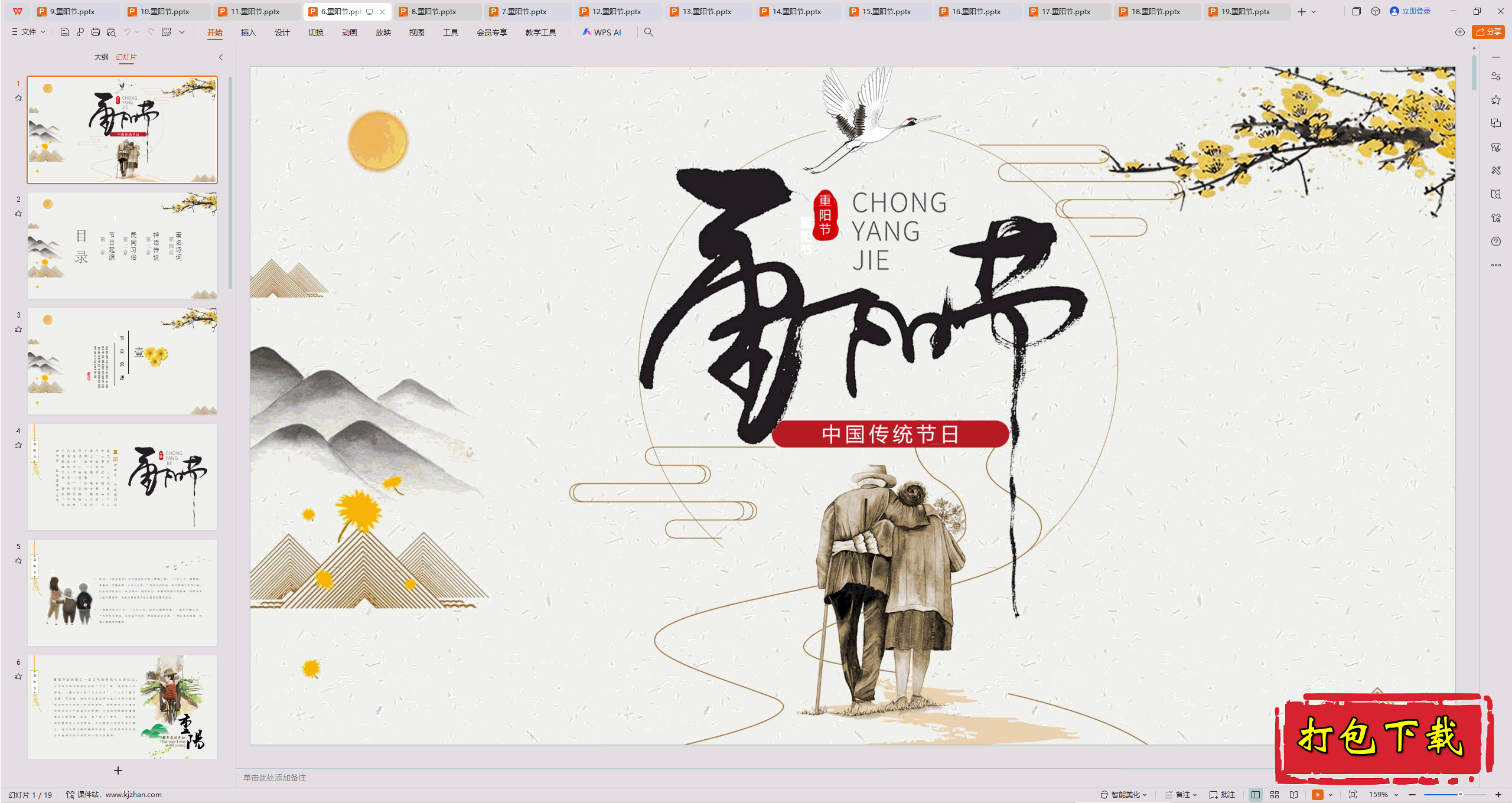Click the help question mark sidebar icon
Image resolution: width=1512 pixels, height=803 pixels.
(x=1496, y=241)
